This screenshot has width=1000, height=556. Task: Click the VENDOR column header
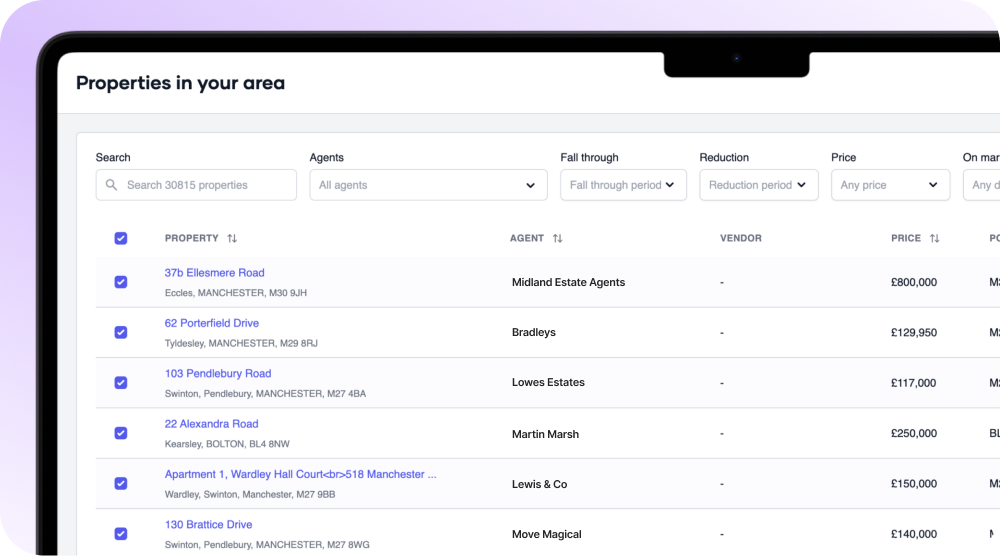tap(740, 238)
